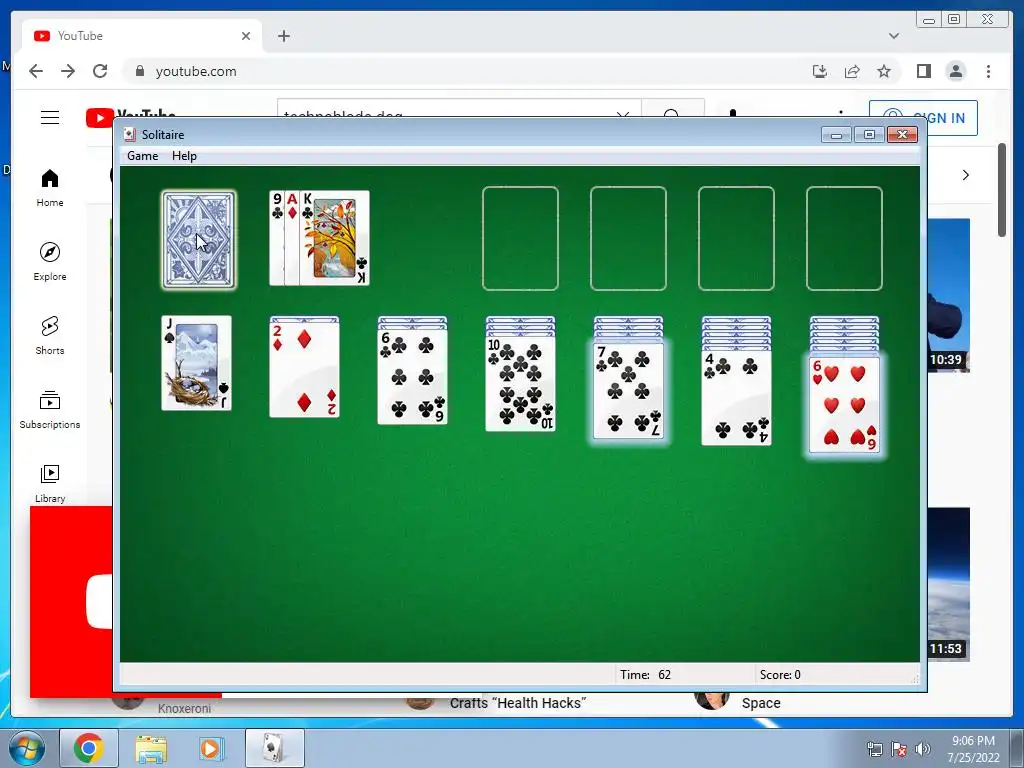Draw cards from the Solitaire stock deck

pyautogui.click(x=199, y=240)
